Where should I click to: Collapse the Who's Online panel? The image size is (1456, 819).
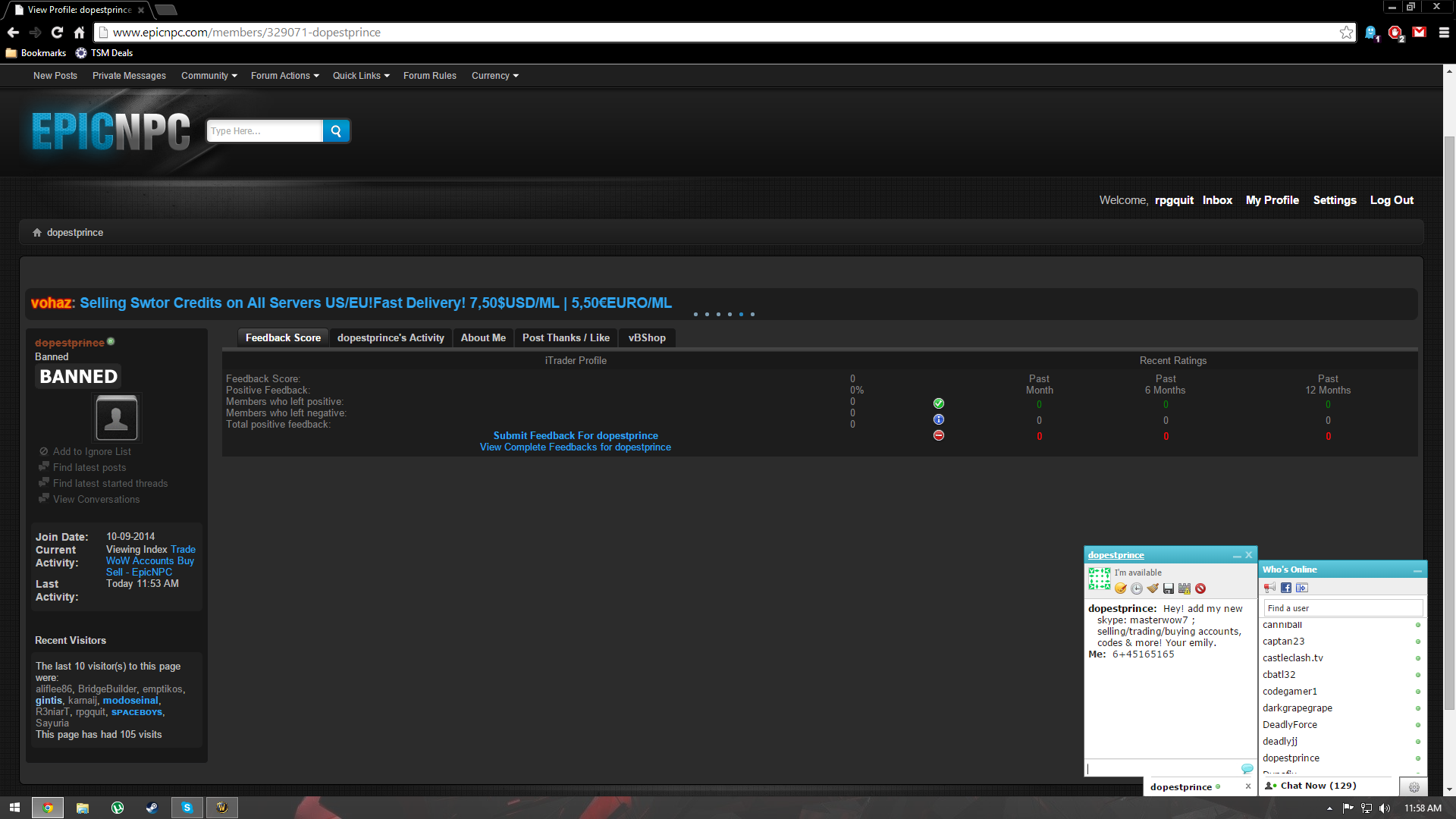coord(1417,570)
